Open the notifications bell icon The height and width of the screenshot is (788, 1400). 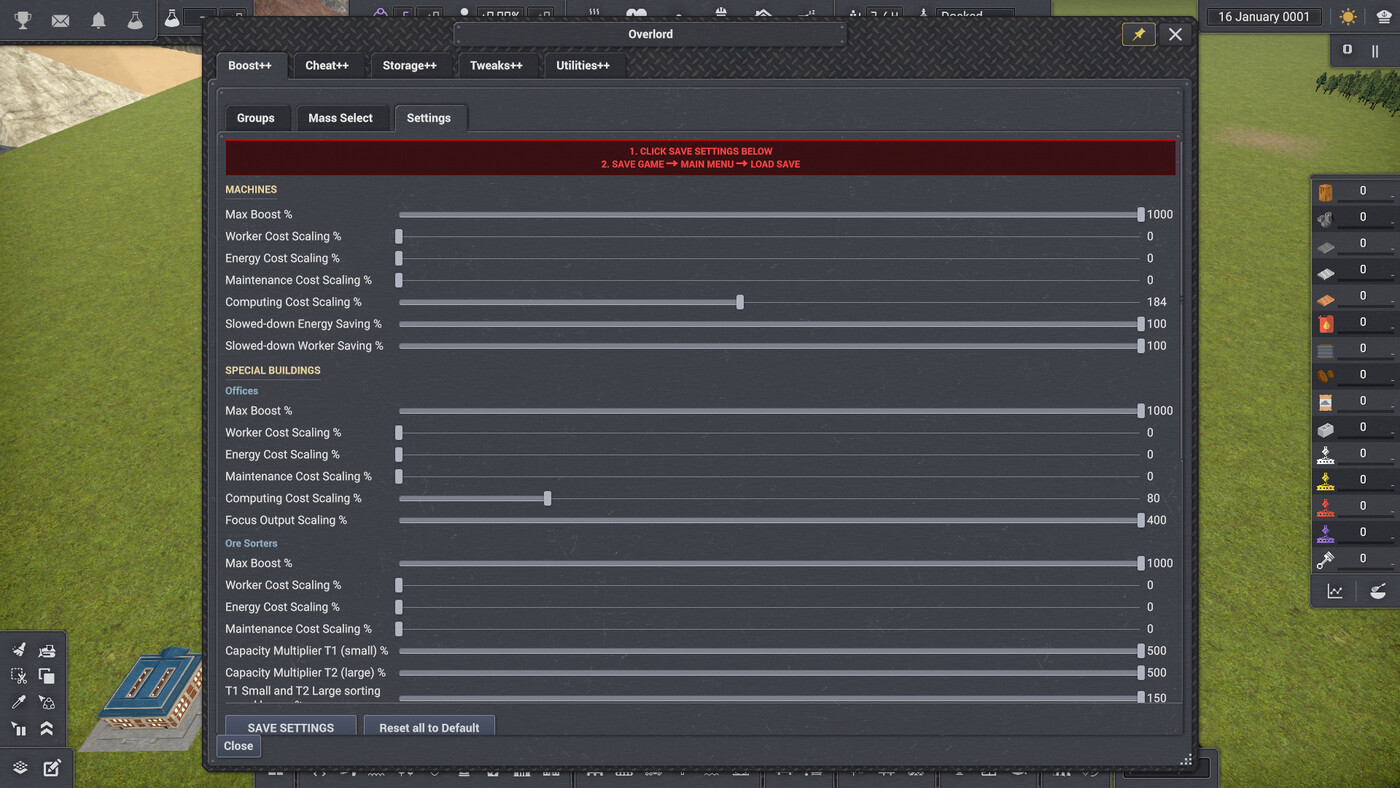pyautogui.click(x=98, y=20)
